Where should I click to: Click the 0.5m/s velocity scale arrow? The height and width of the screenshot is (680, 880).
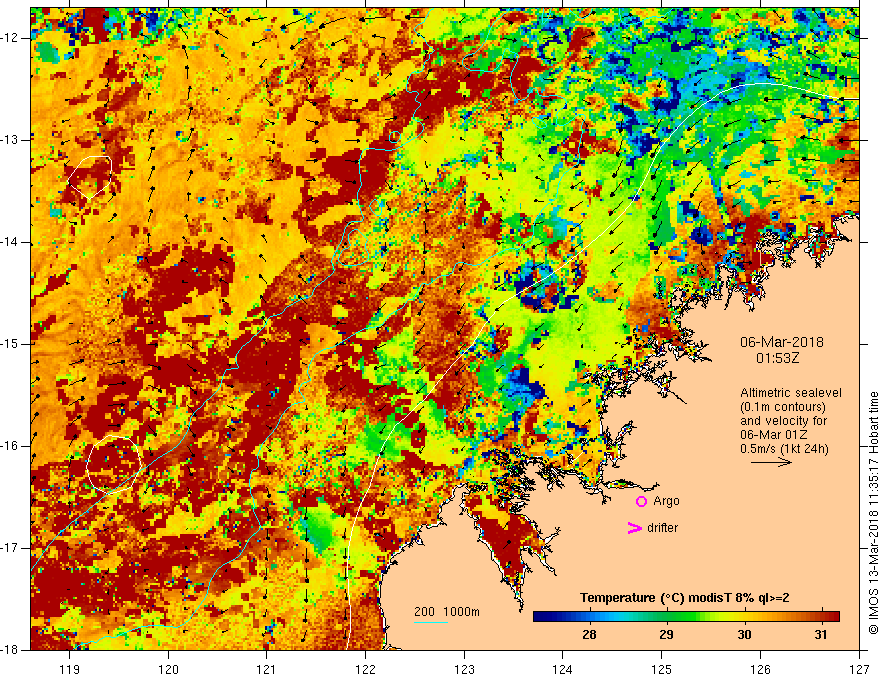(771, 462)
